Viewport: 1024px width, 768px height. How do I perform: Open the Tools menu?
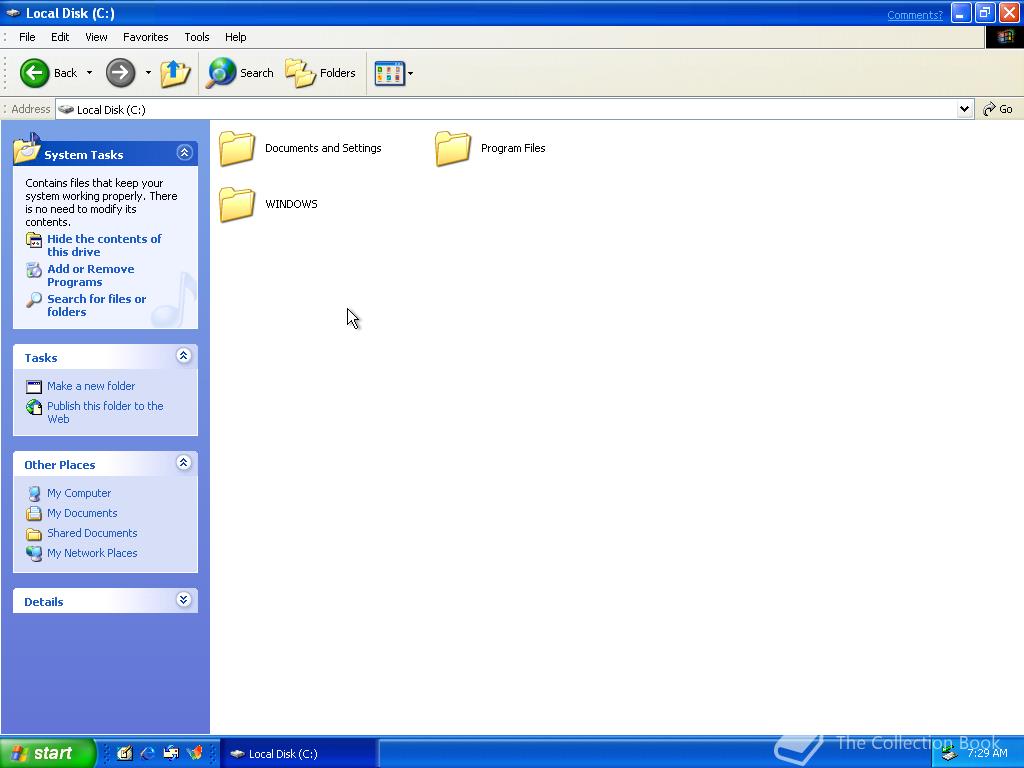point(197,37)
